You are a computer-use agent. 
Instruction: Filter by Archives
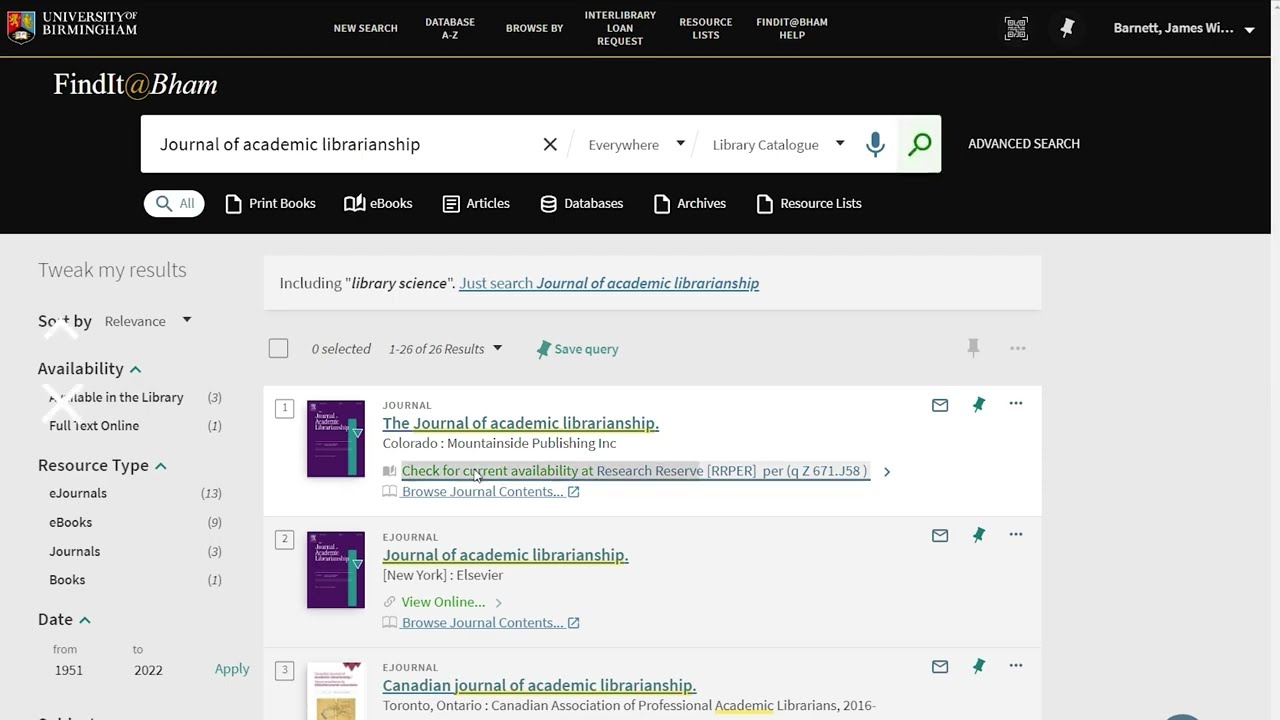(690, 203)
